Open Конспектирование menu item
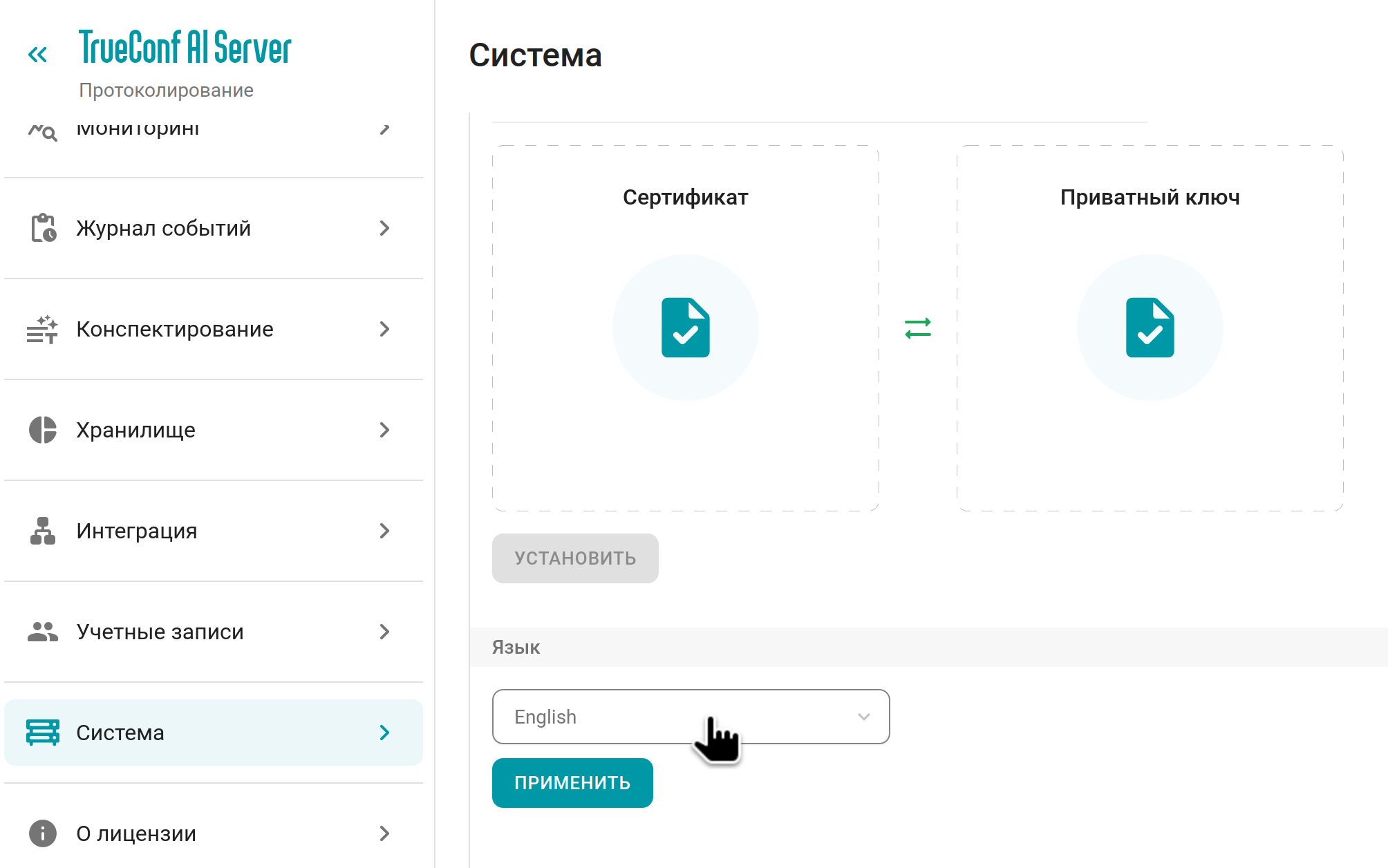Viewport: 1388px width, 868px height. pos(175,329)
